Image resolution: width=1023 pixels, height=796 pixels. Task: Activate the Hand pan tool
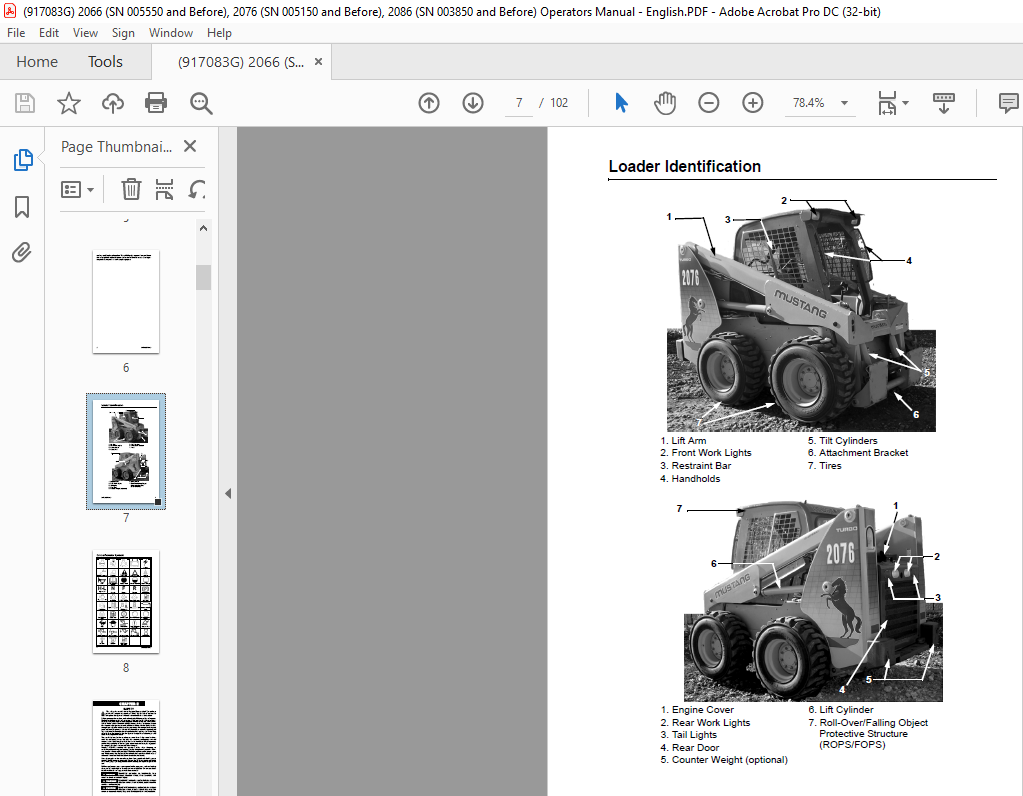665,103
